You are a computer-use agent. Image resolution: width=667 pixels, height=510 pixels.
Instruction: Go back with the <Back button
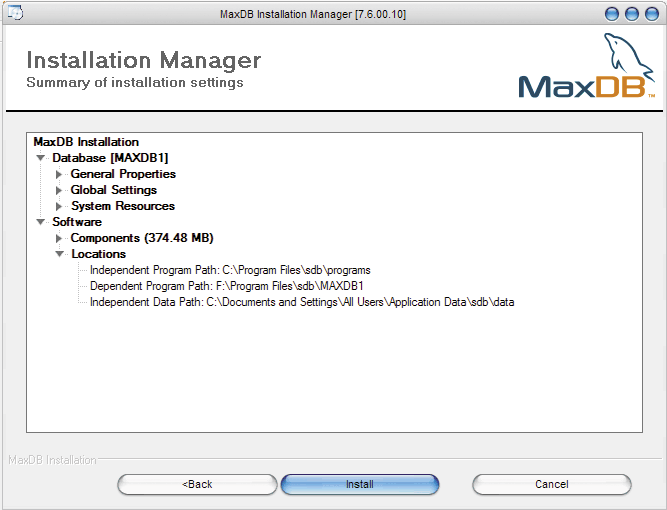click(197, 484)
